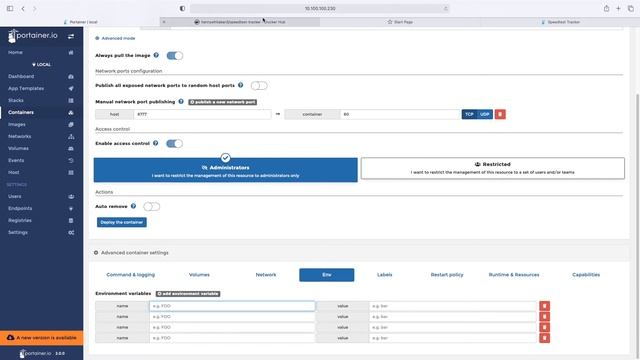Click Safari sidebar toggle icon
Viewport: 640px width, 360px height.
click(x=10, y=9)
